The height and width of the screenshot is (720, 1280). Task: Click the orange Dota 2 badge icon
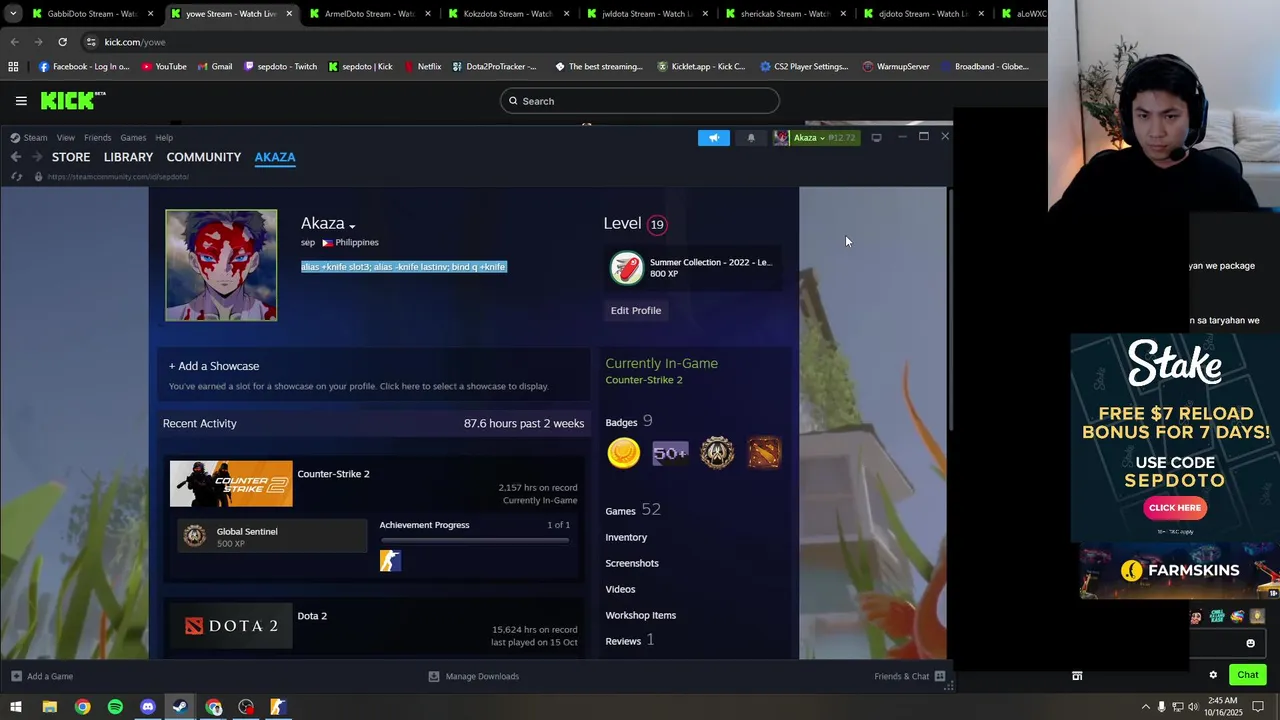coord(764,453)
